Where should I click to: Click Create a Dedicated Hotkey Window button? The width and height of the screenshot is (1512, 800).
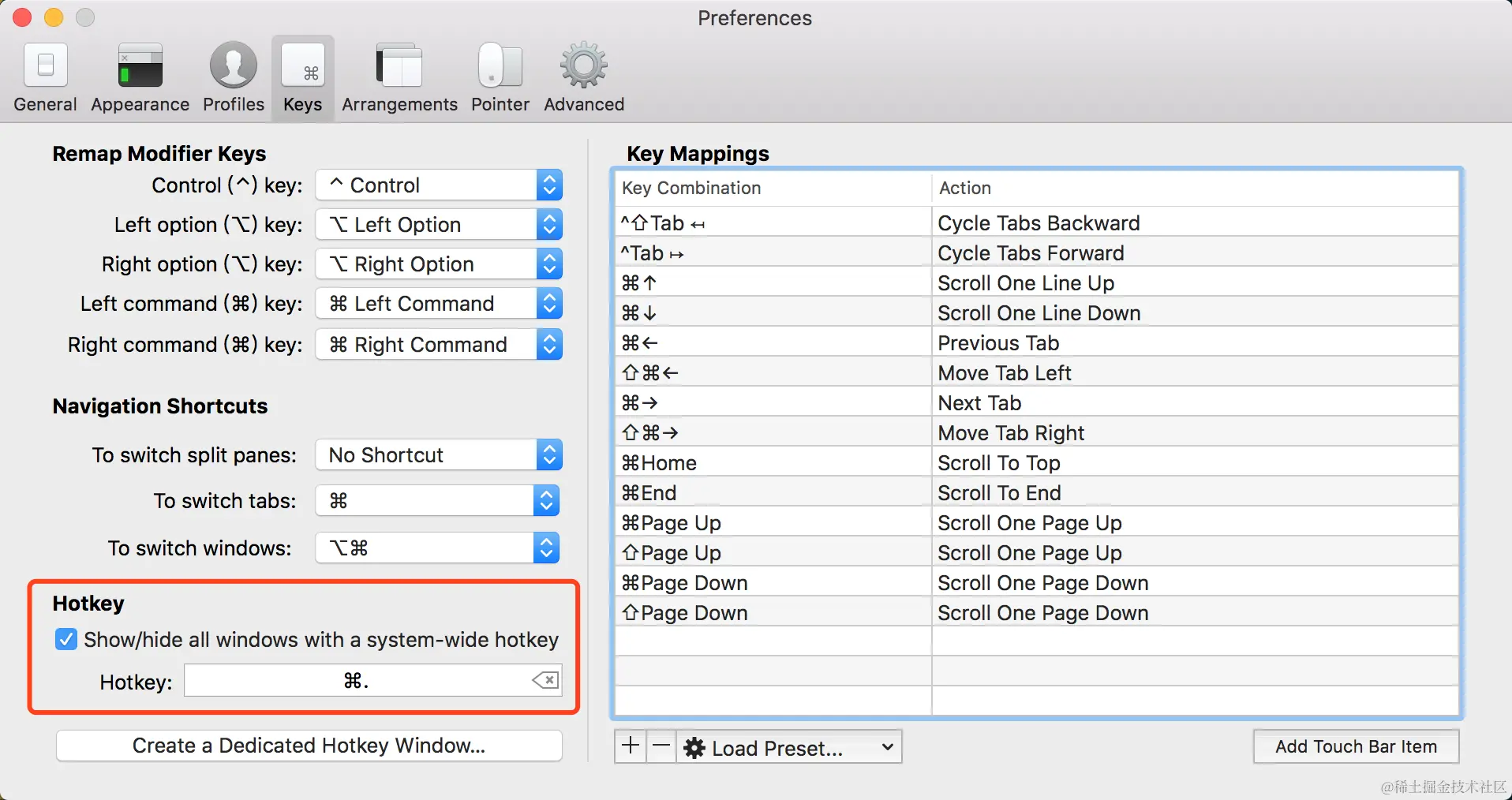click(x=309, y=746)
